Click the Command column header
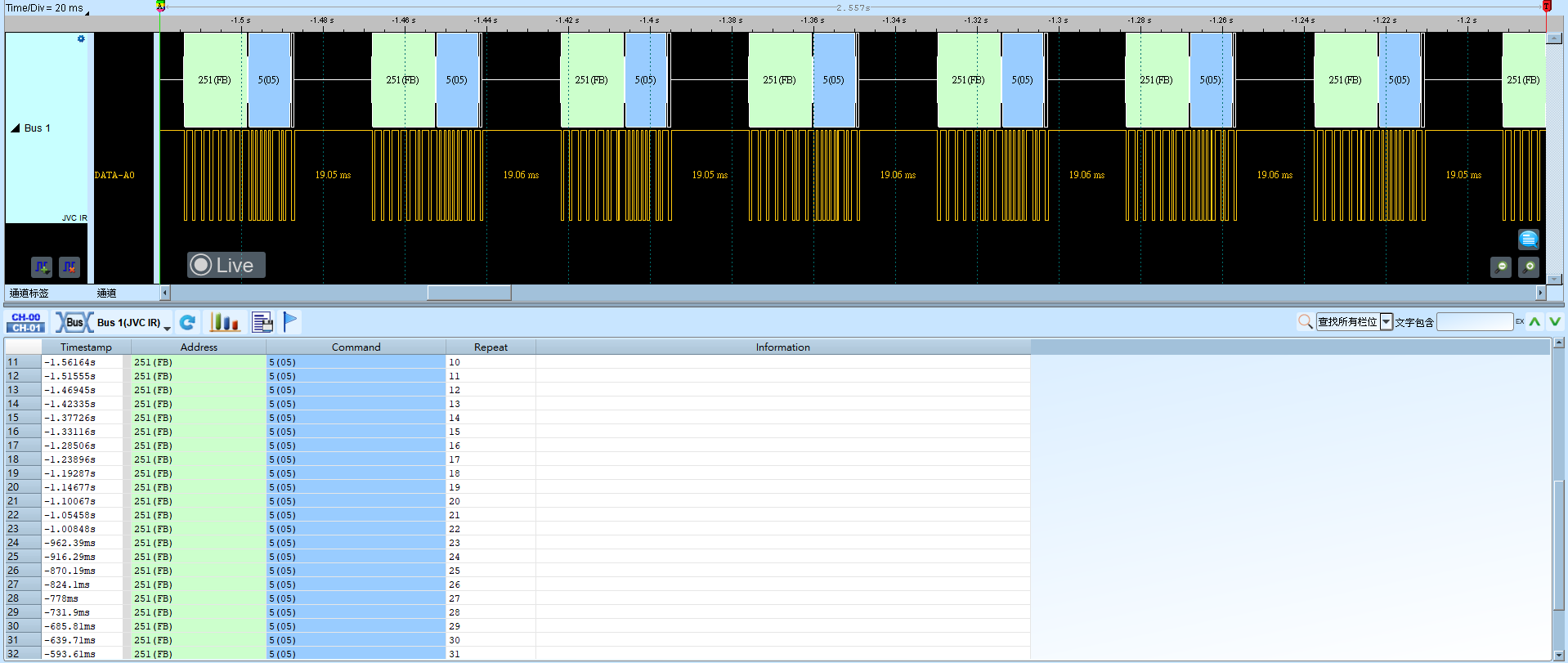Image resolution: width=1568 pixels, height=663 pixels. pyautogui.click(x=356, y=347)
